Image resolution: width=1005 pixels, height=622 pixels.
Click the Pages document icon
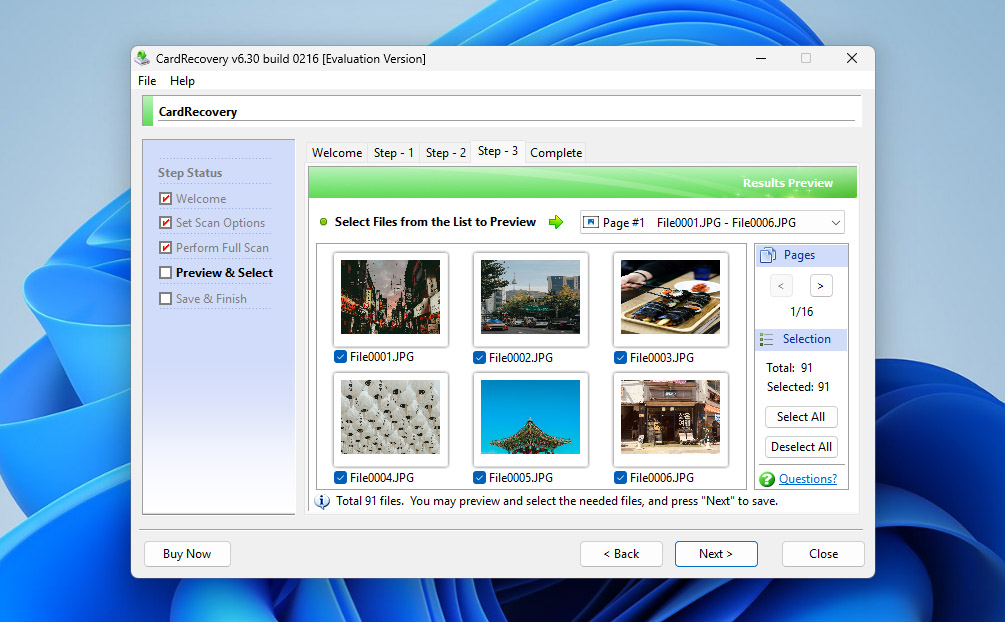pos(768,256)
